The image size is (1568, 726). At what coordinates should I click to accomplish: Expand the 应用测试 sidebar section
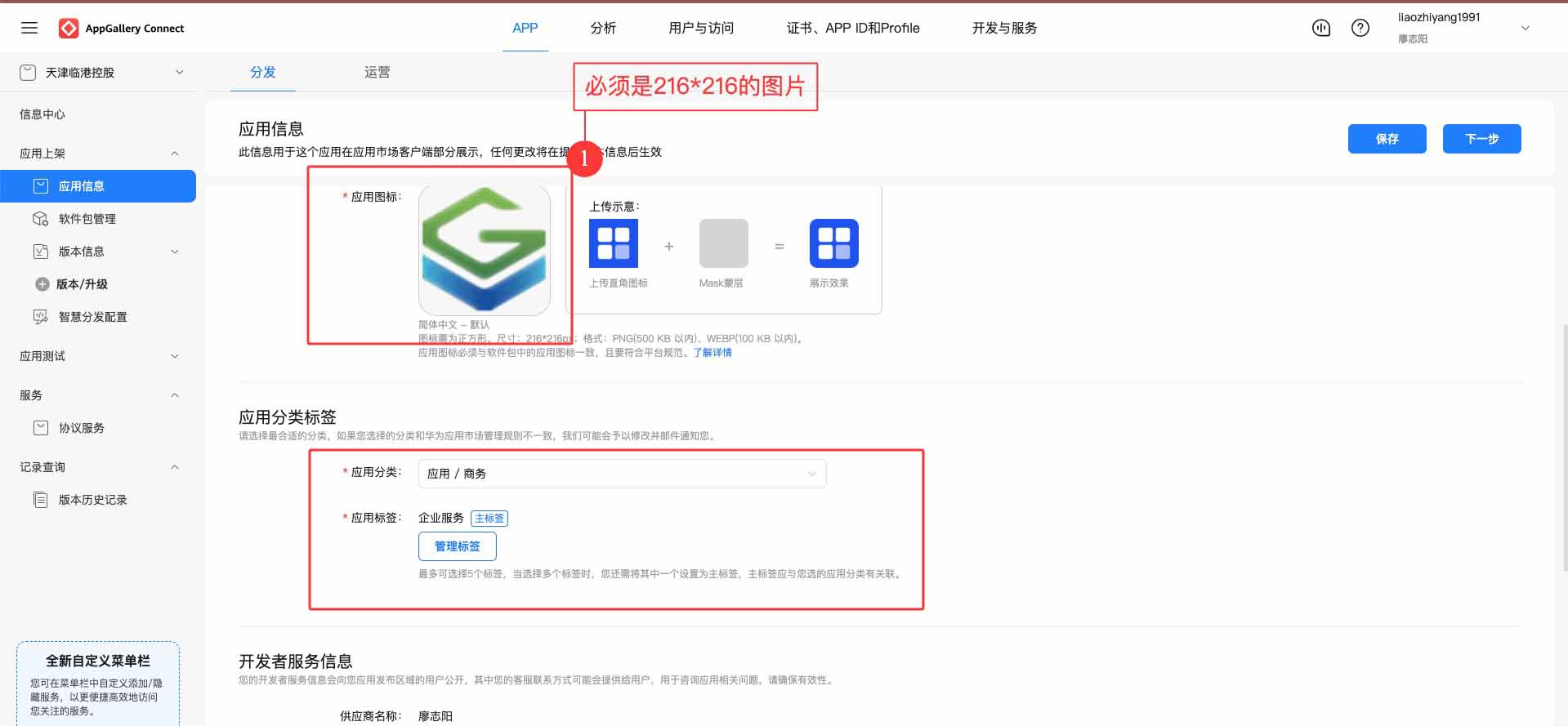coord(174,356)
